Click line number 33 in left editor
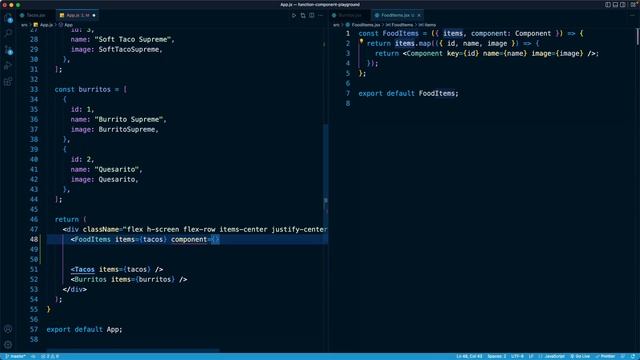The height and width of the screenshot is (360, 640). point(33,89)
